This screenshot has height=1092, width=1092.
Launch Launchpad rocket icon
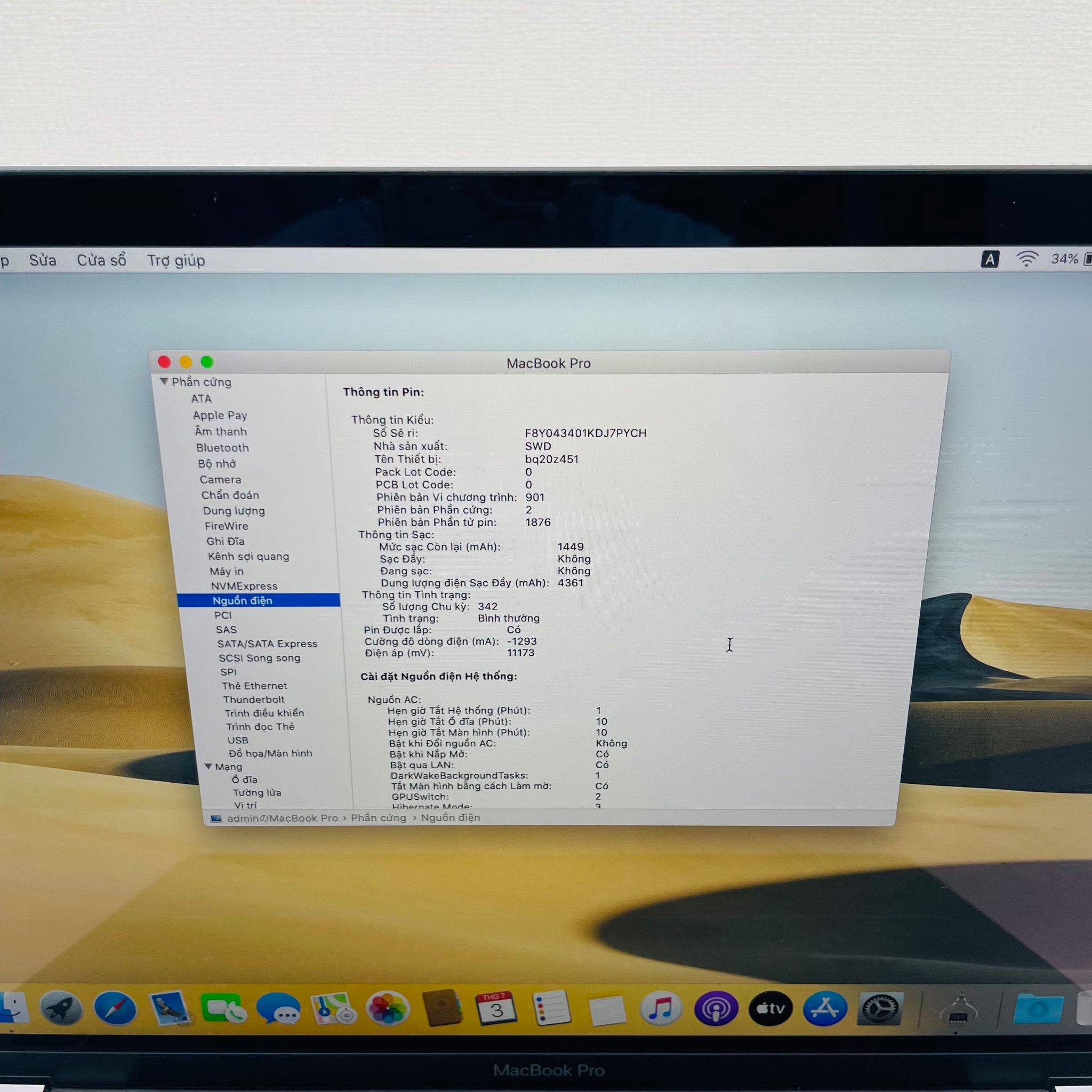(x=61, y=1009)
